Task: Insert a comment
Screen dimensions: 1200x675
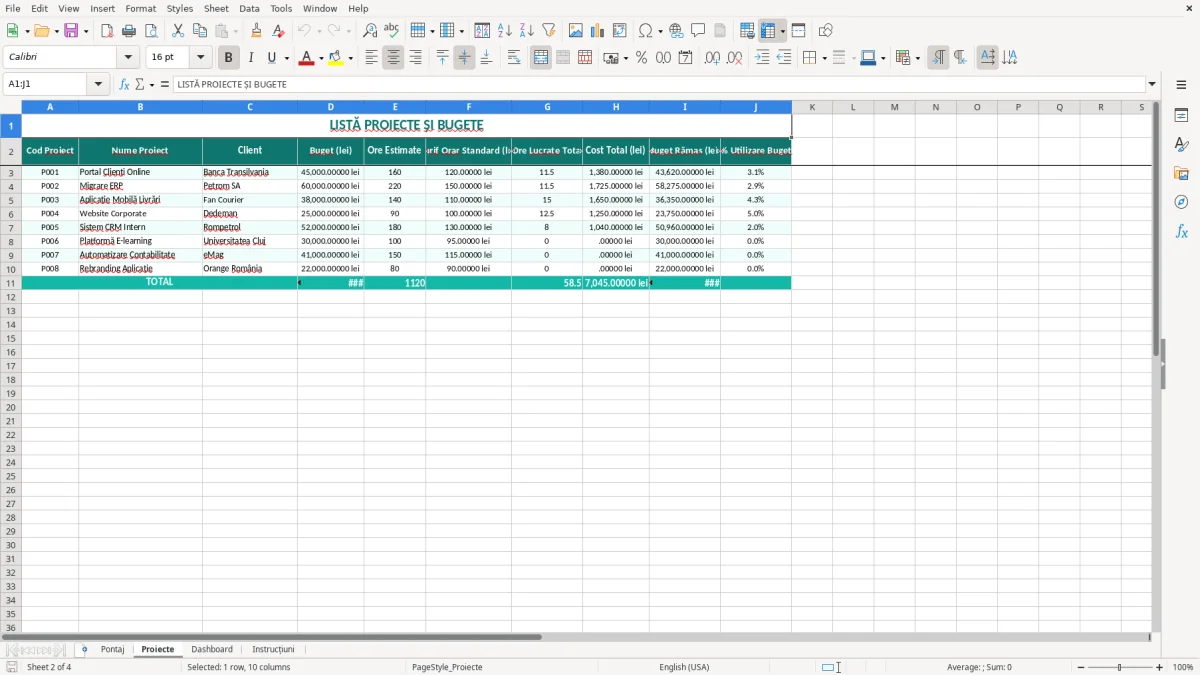Action: [x=699, y=31]
